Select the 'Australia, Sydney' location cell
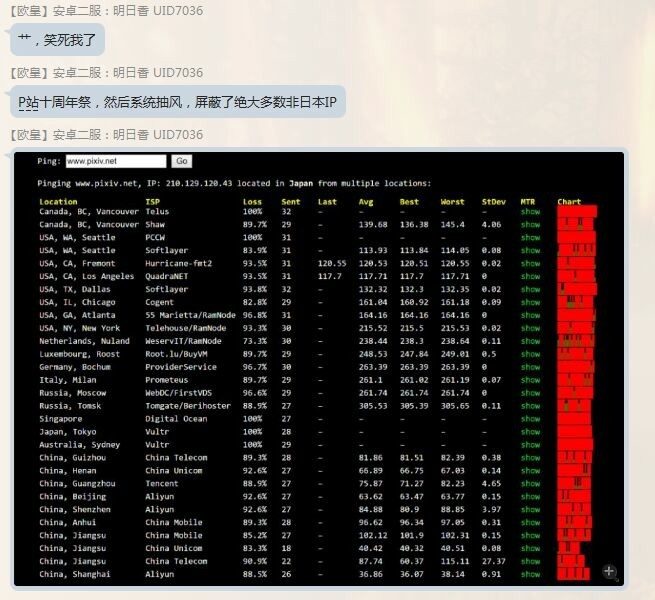655x600 pixels. tap(79, 445)
